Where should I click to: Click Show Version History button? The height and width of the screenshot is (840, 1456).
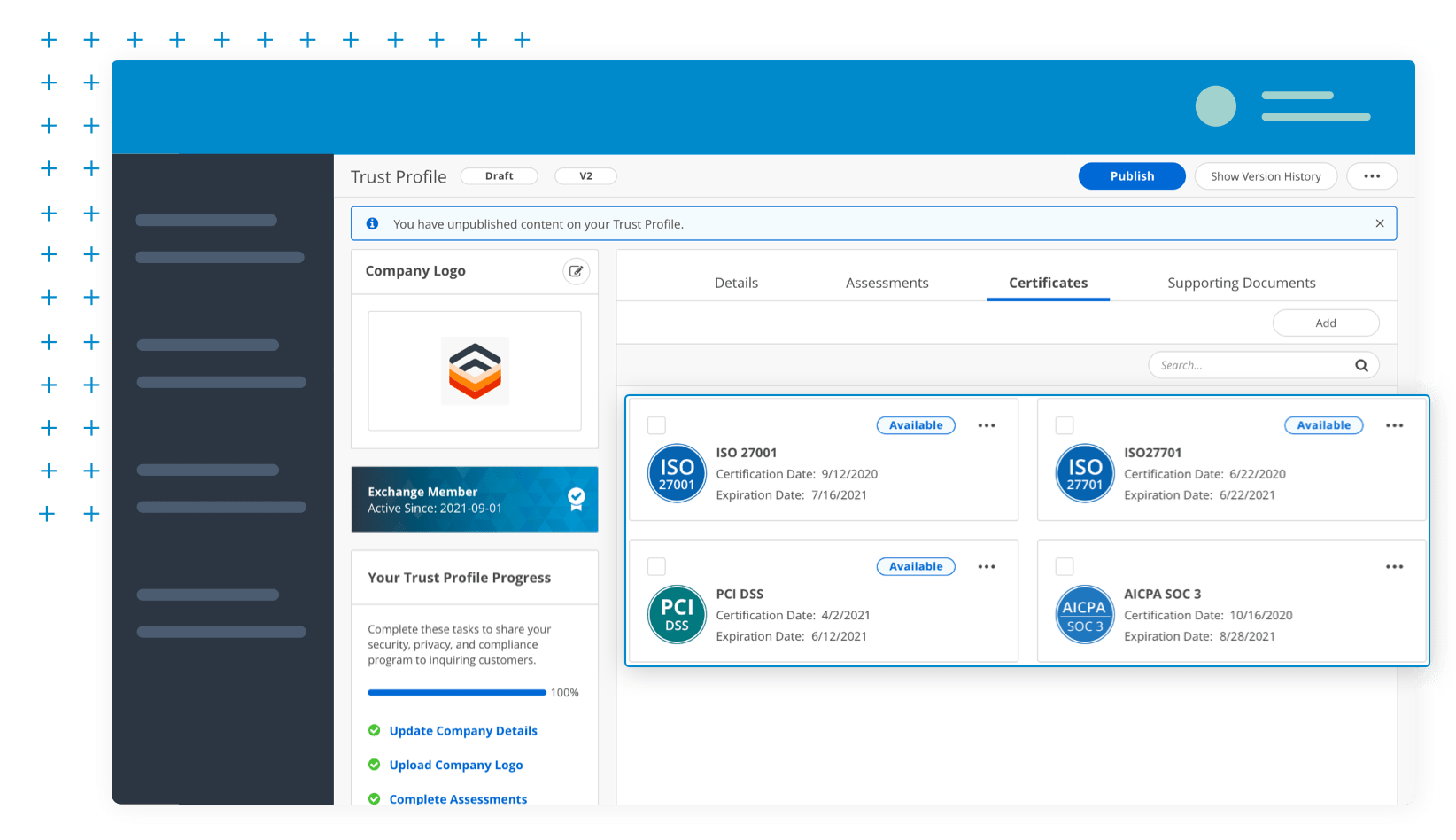coord(1266,176)
